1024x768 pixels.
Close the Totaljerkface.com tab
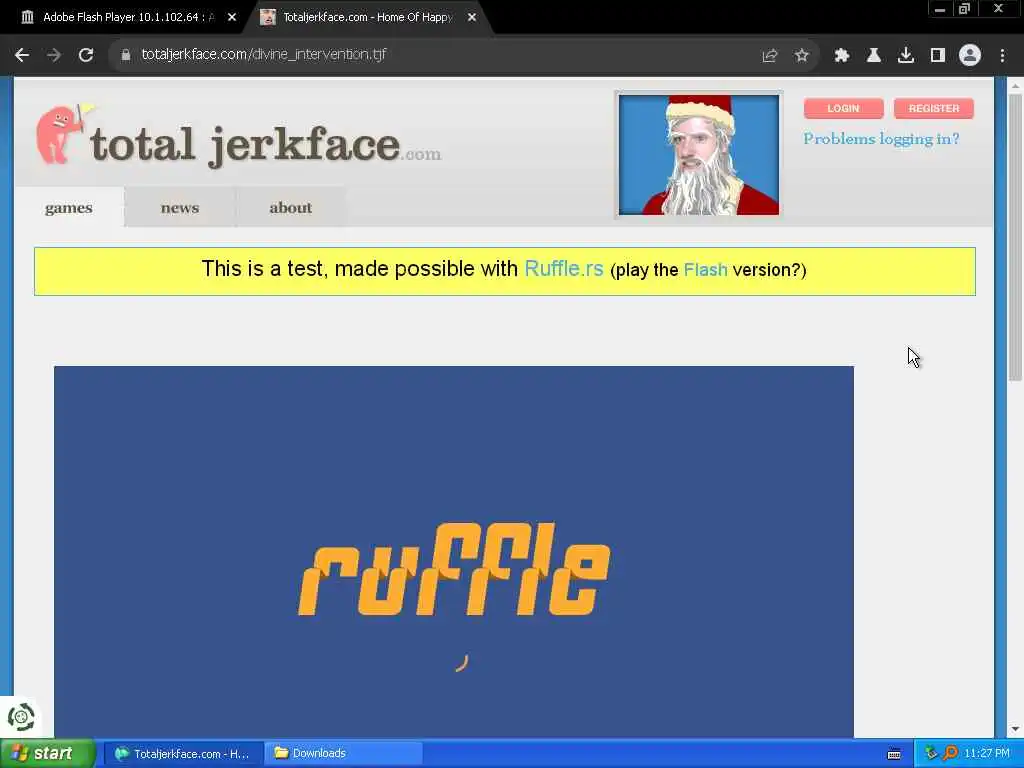click(472, 18)
